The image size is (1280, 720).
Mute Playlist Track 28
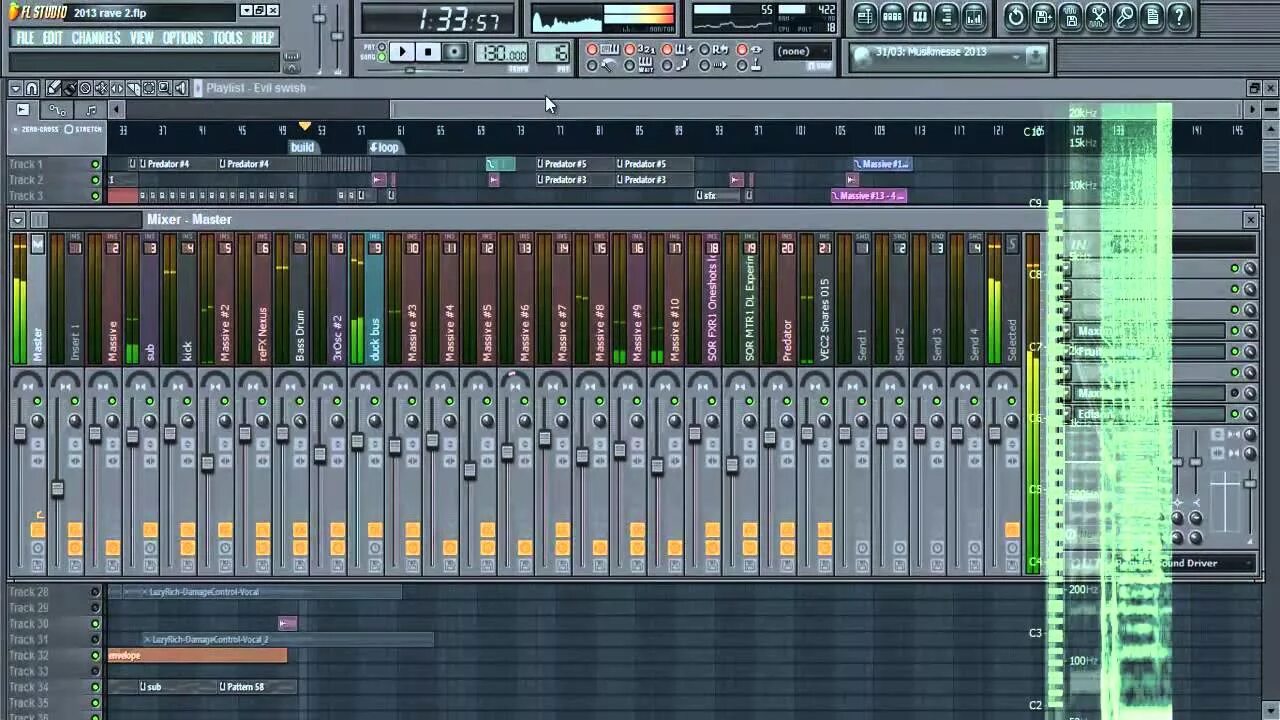click(x=96, y=592)
